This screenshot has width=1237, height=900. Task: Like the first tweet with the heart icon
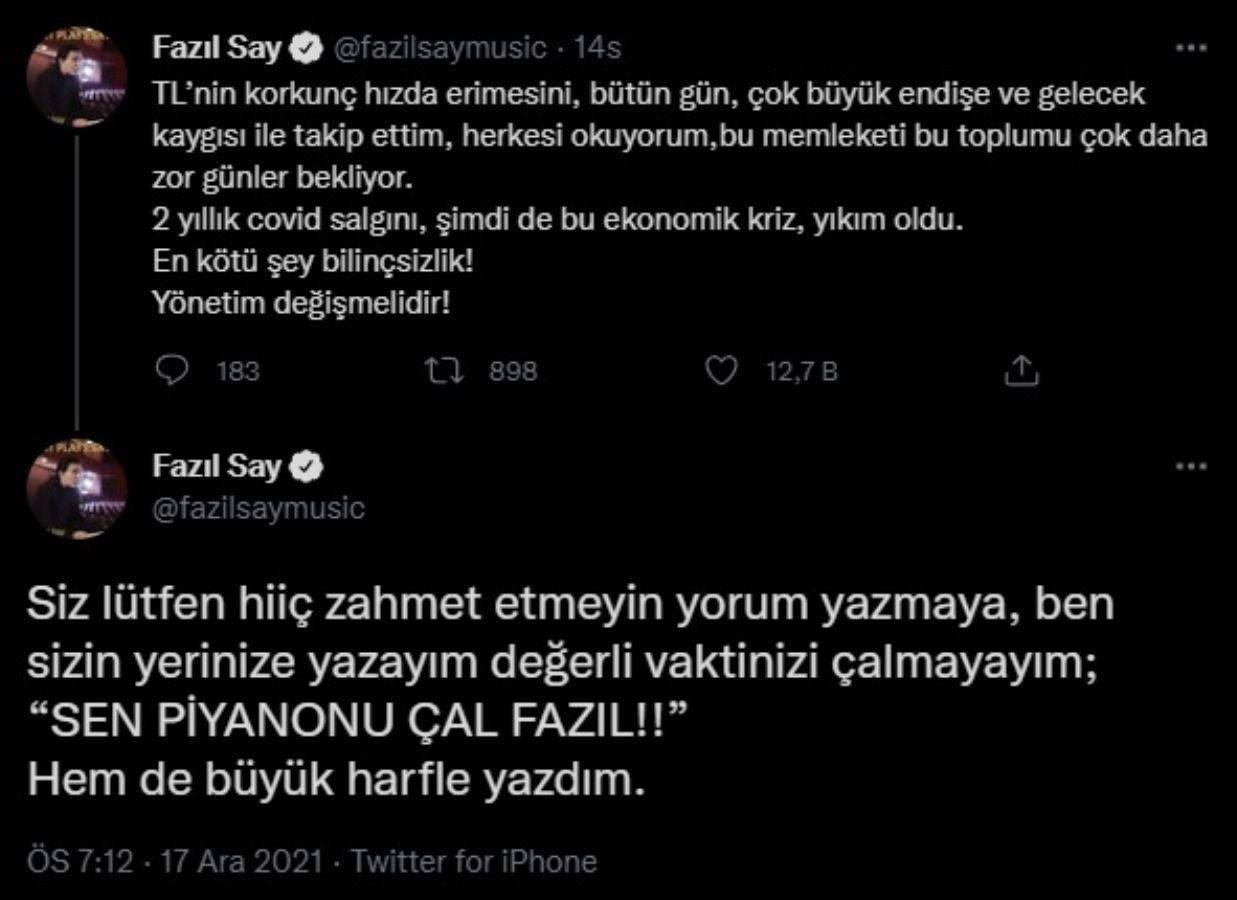click(721, 371)
